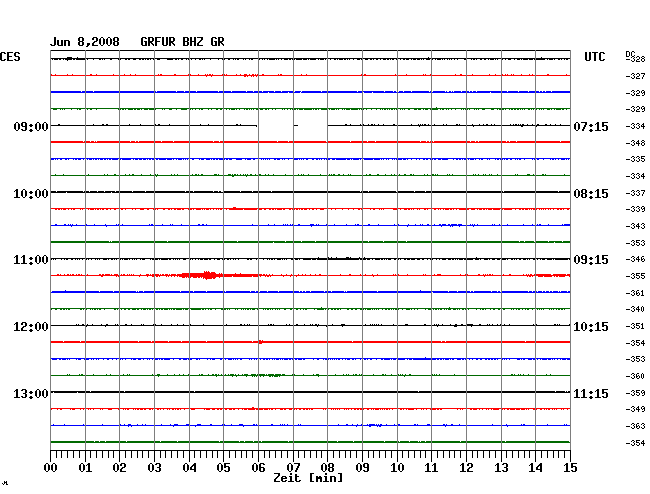The height and width of the screenshot is (494, 650).
Task: Click the date label "Jun 8,2008"
Action: [x=85, y=42]
